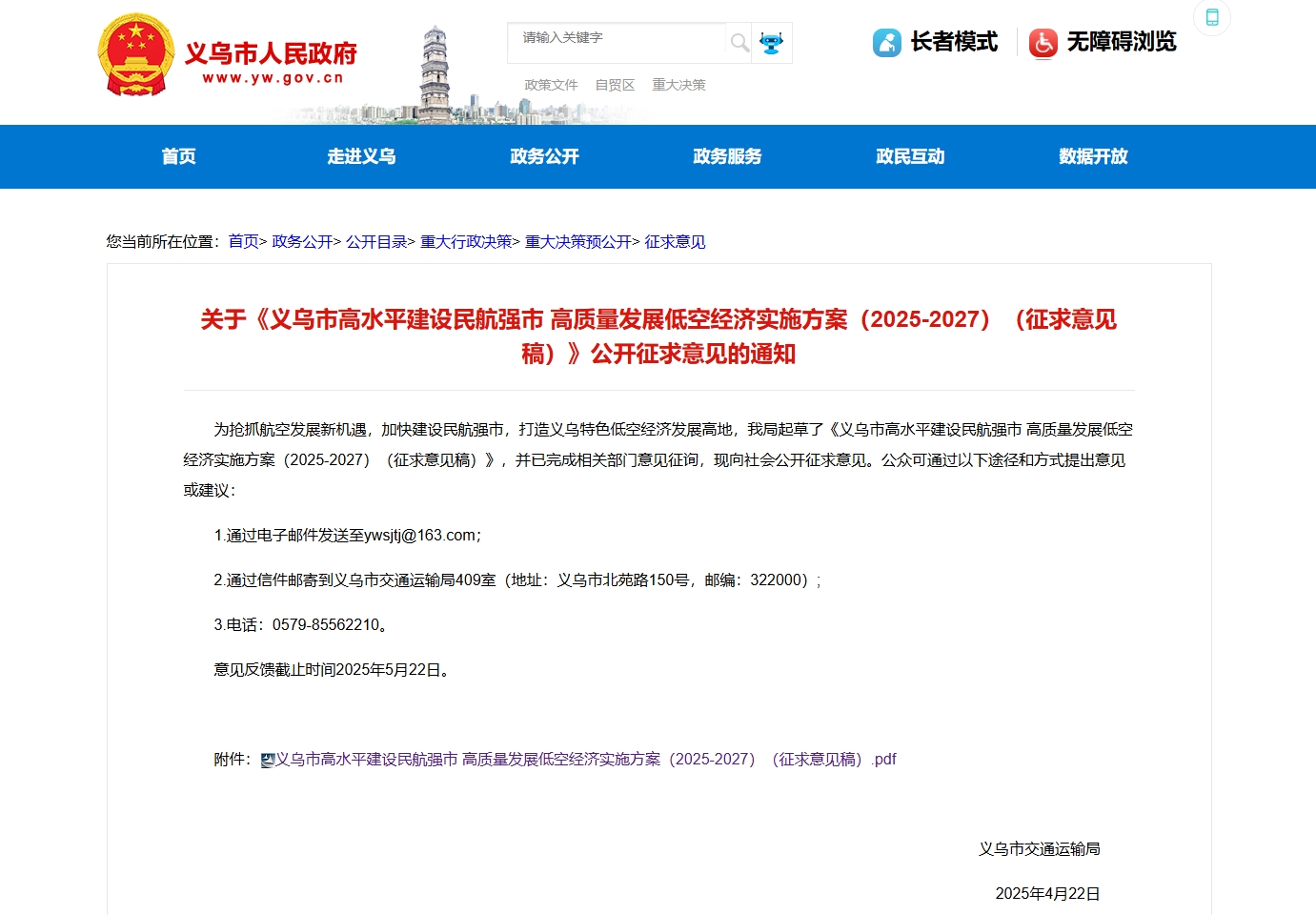Click the 自贸区 hot keyword link
The image size is (1316, 915).
615,85
